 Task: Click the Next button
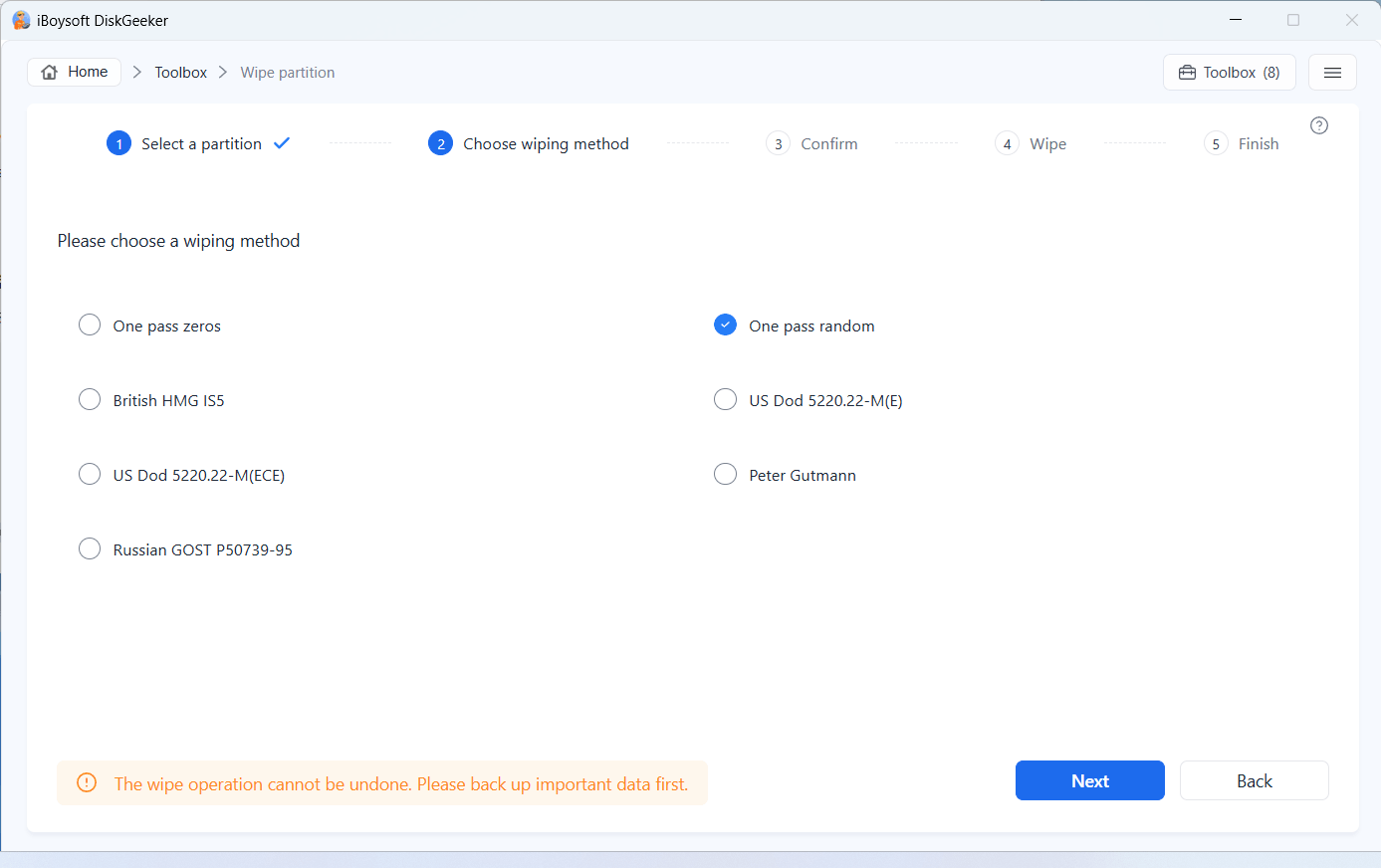coord(1090,780)
